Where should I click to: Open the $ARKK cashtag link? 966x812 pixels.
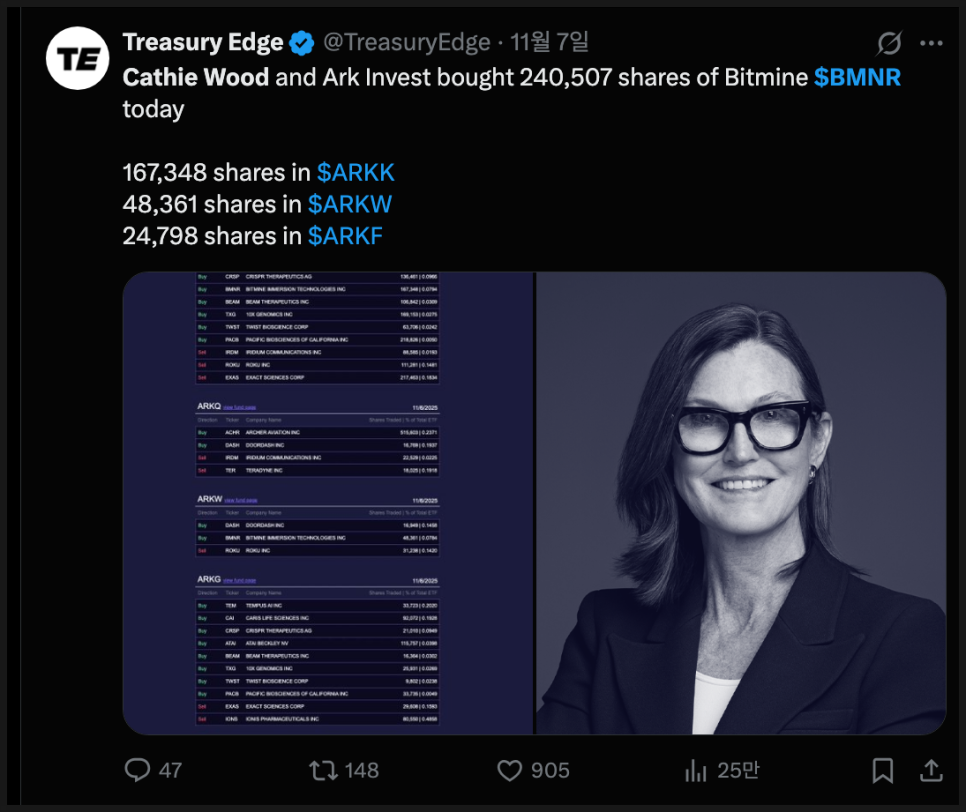coord(355,172)
